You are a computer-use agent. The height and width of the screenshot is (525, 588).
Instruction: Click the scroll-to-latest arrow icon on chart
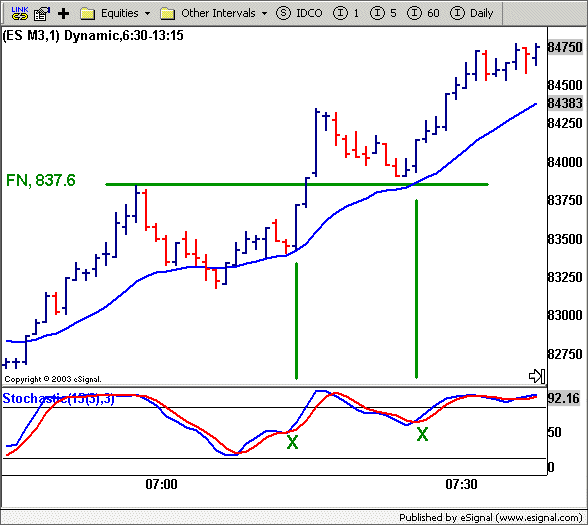point(537,376)
